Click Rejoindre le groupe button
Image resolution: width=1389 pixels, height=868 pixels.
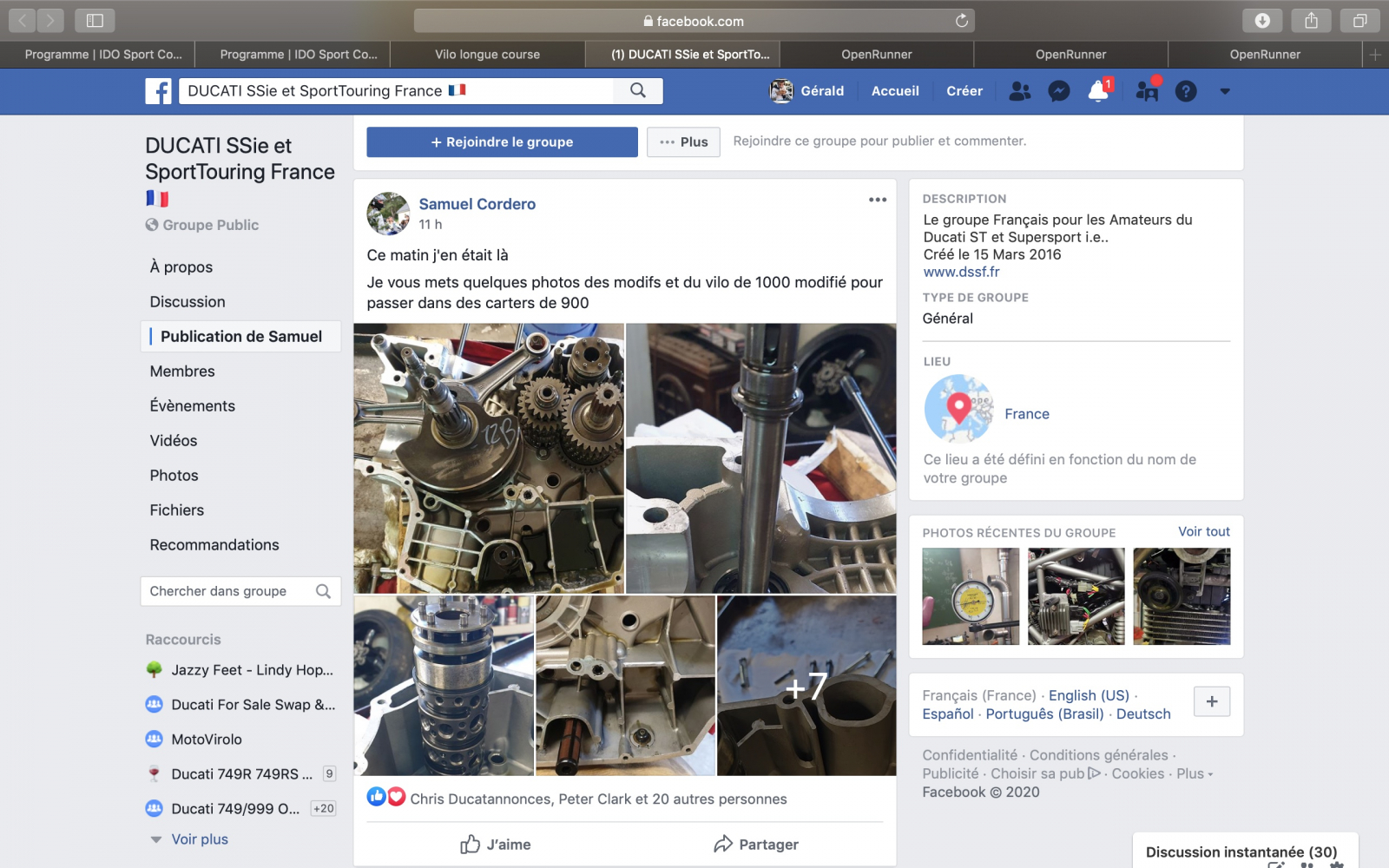coord(502,141)
